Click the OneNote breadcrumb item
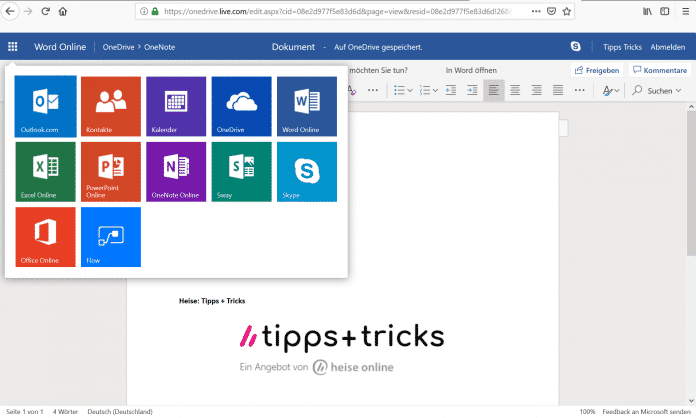The image size is (696, 418). click(158, 47)
